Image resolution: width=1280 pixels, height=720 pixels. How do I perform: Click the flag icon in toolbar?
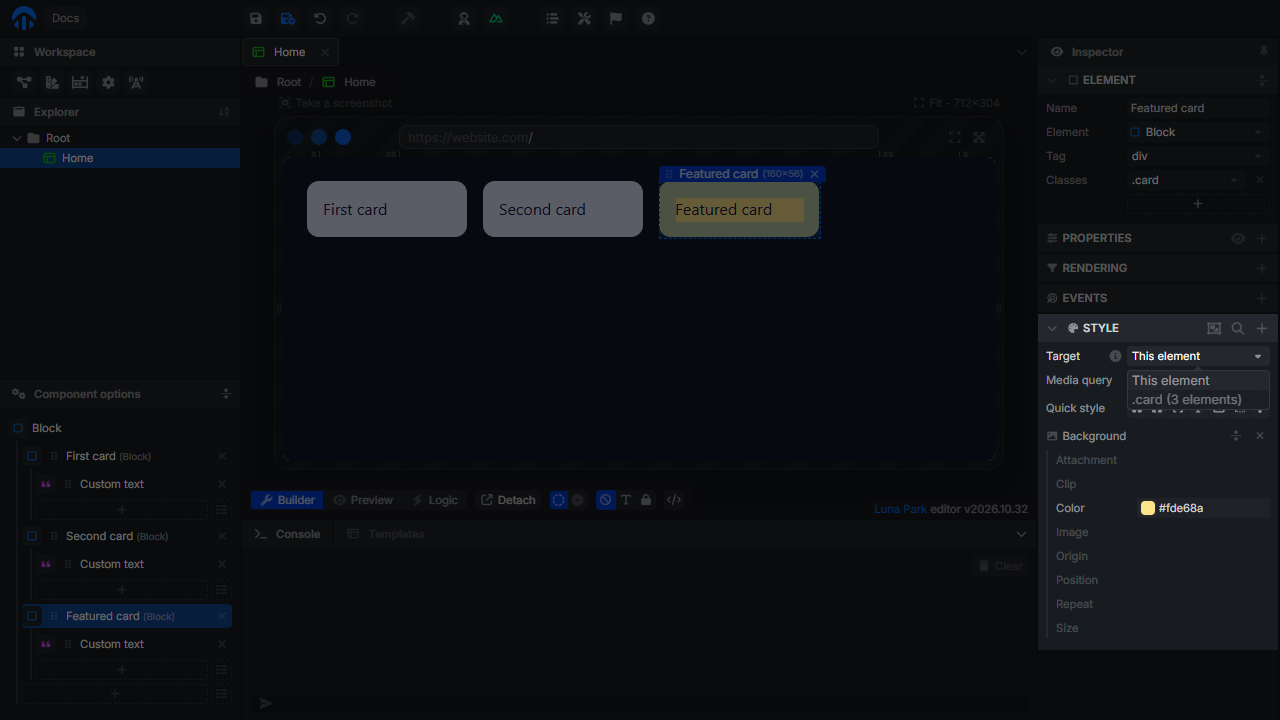tap(616, 18)
